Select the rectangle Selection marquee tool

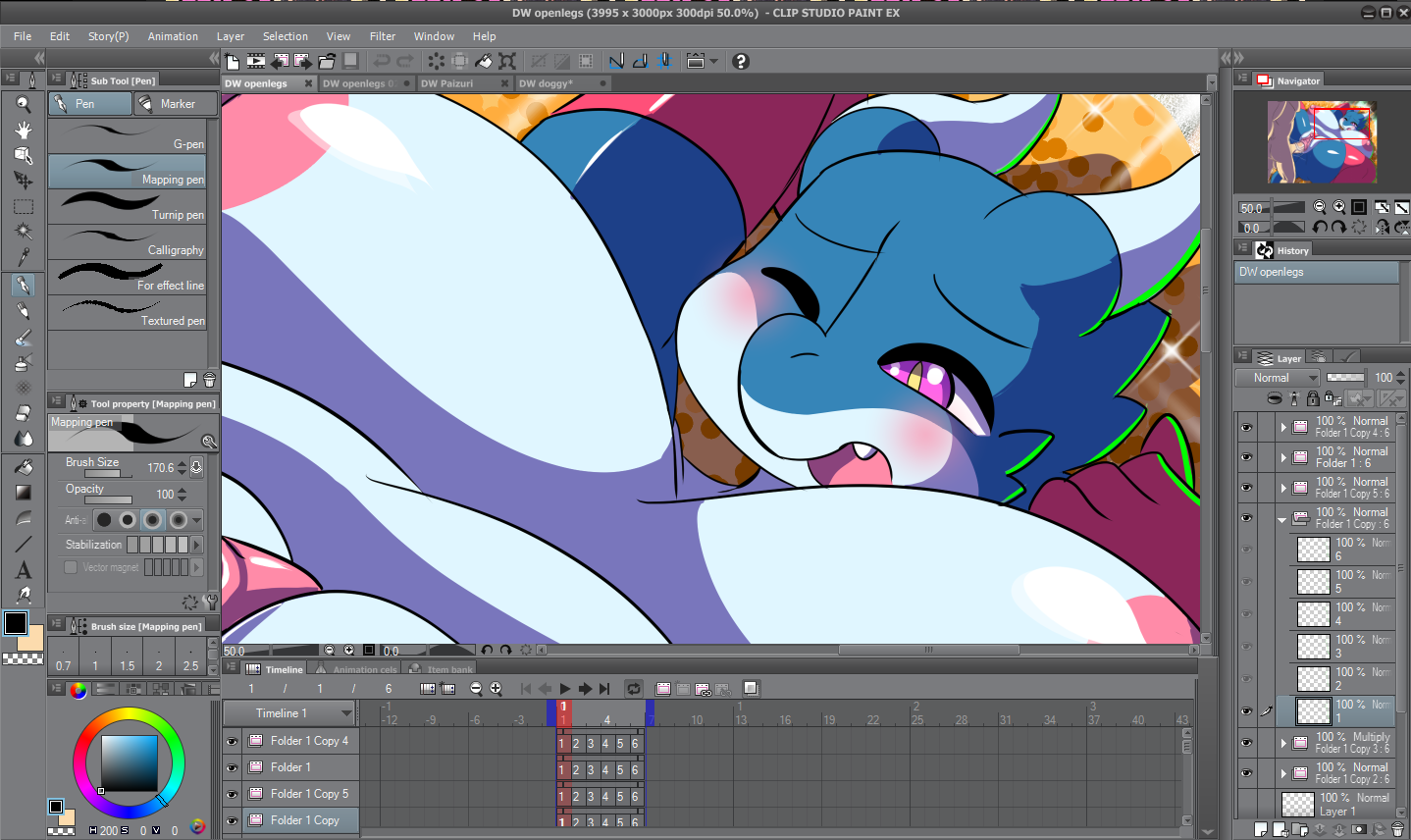(24, 207)
